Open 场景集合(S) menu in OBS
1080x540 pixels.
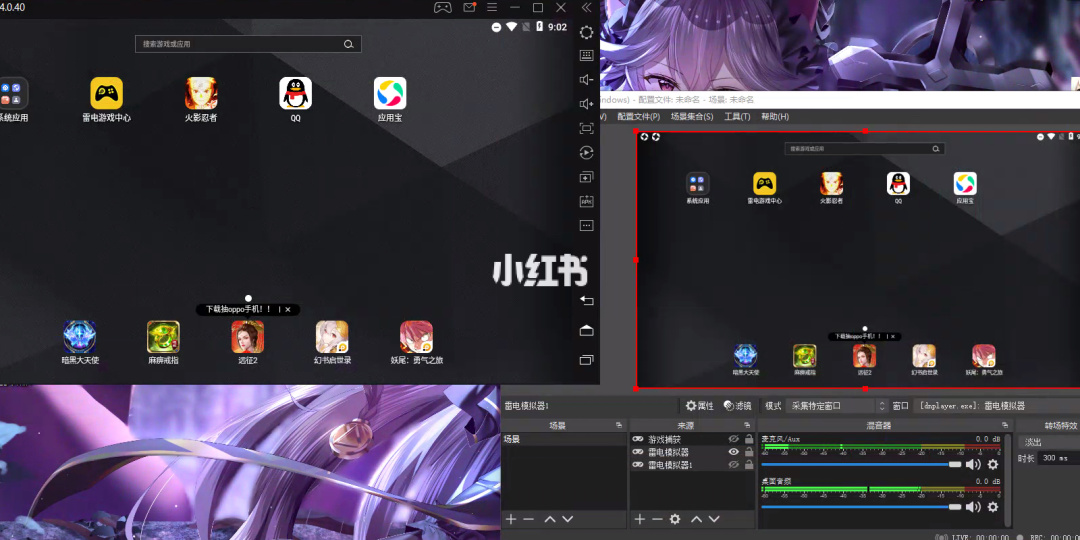coord(692,116)
